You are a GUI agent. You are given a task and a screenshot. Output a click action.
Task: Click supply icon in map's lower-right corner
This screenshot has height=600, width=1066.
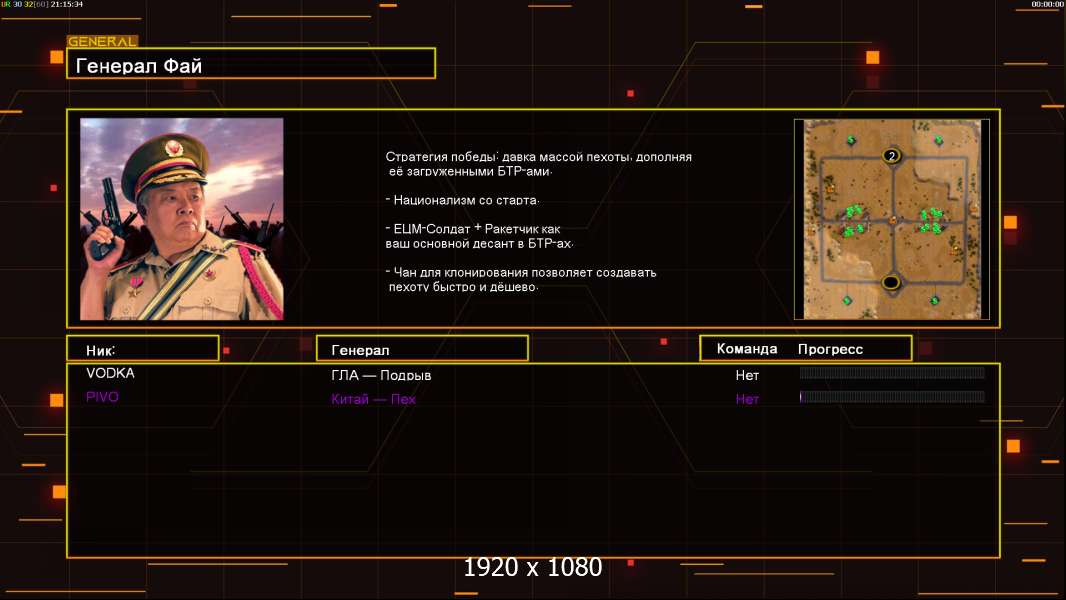pos(935,300)
